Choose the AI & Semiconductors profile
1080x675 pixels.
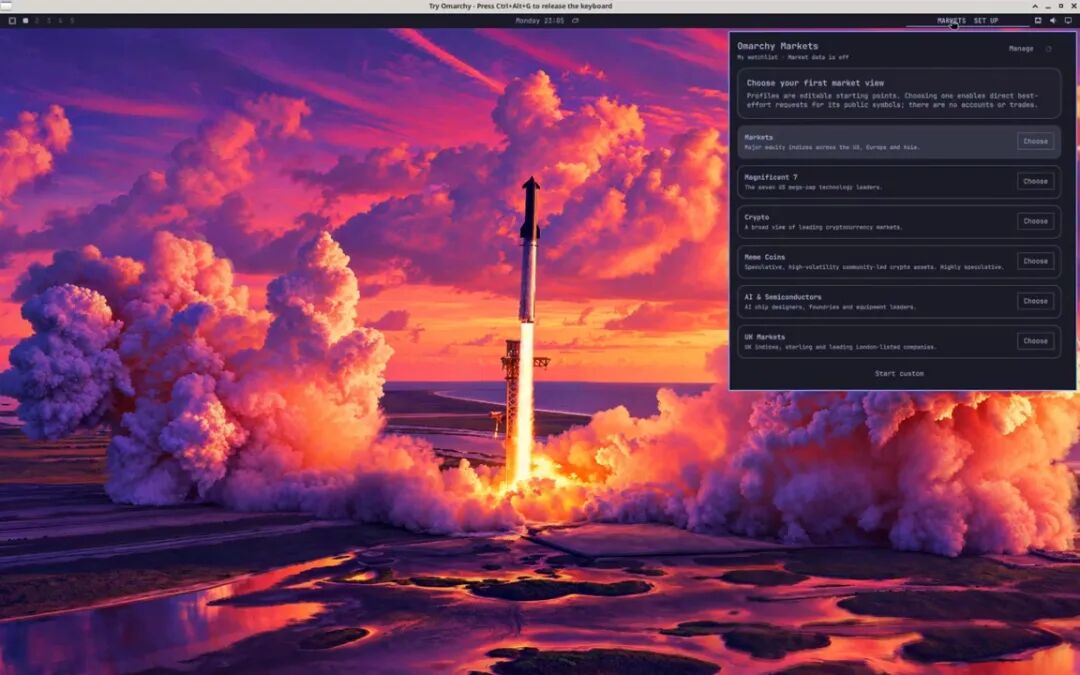point(1035,301)
